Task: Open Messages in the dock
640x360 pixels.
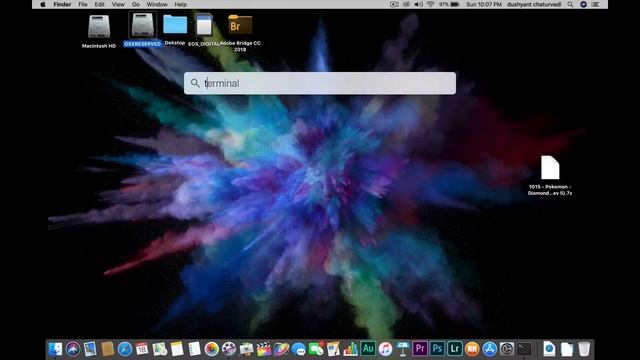Action: [298, 349]
